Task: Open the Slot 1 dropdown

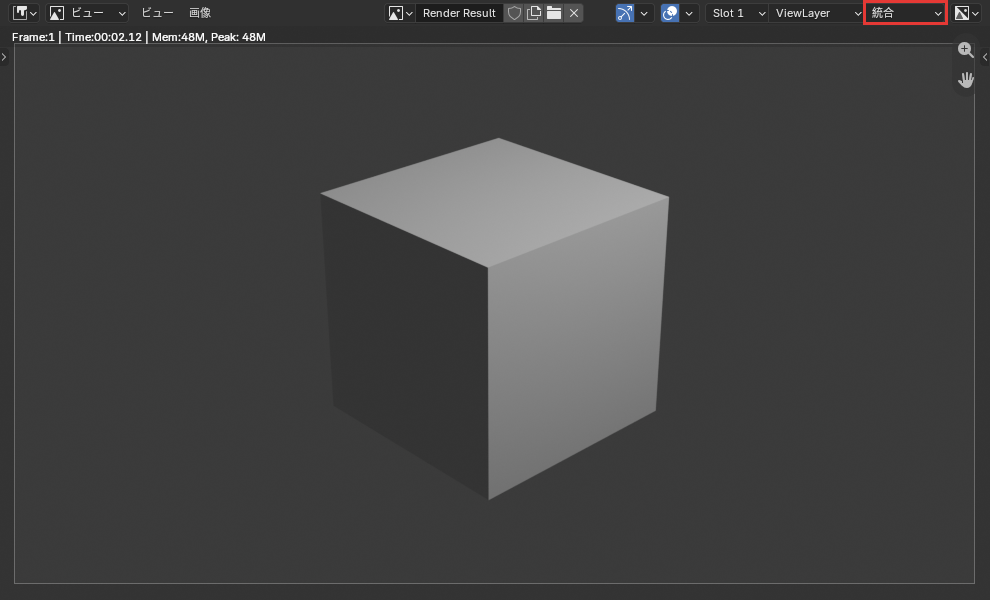Action: point(737,13)
